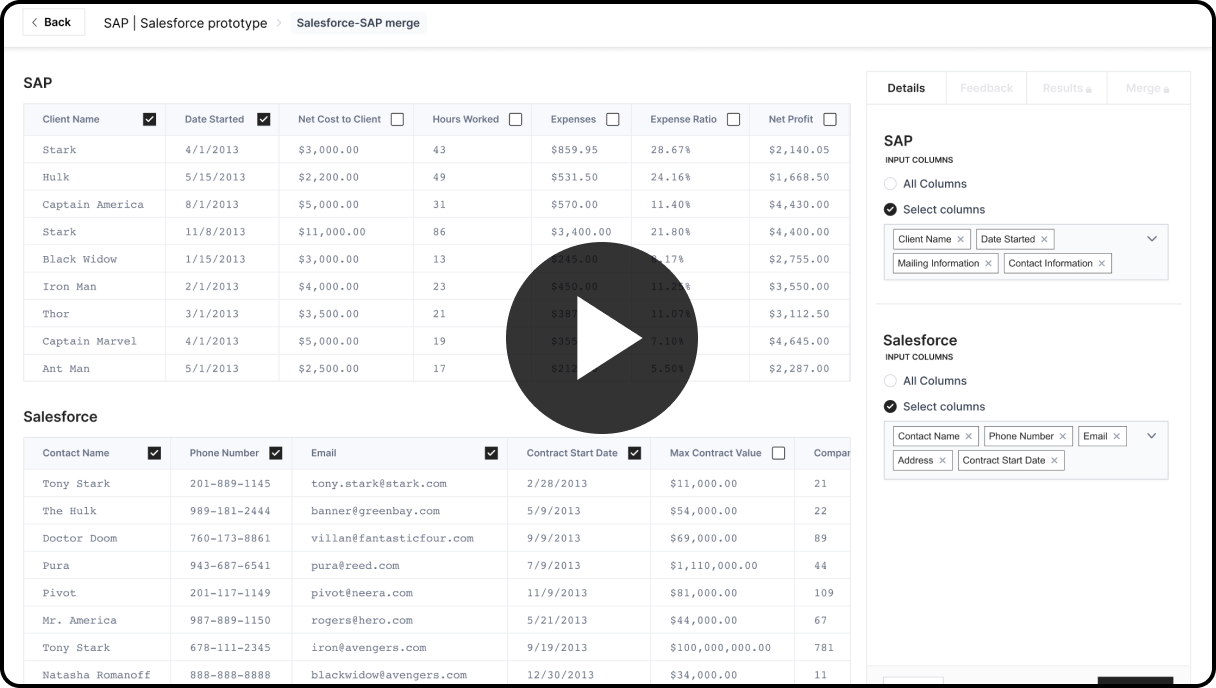Enable the Max Contract Value column checkbox
The image size is (1216, 688).
[778, 453]
